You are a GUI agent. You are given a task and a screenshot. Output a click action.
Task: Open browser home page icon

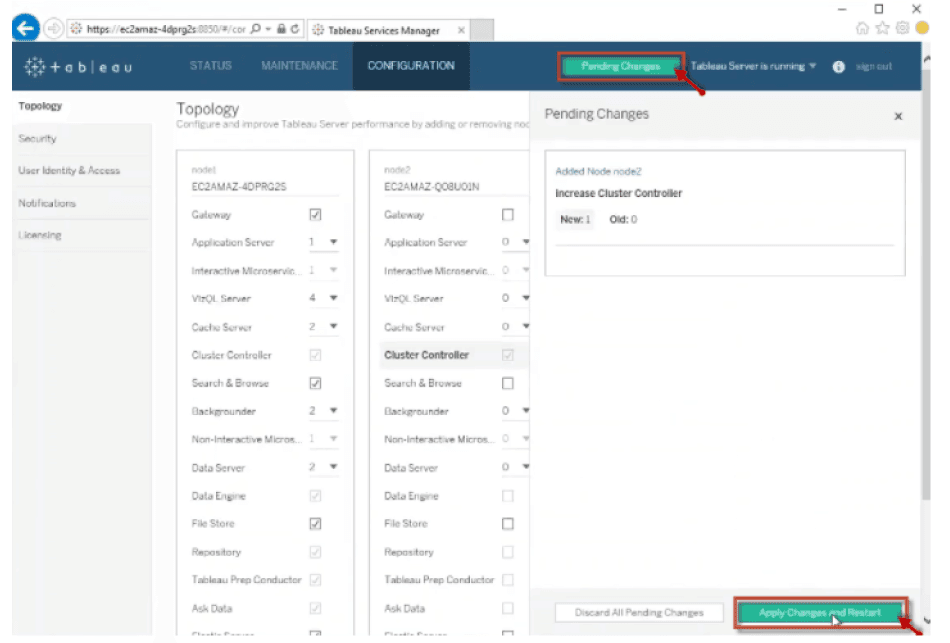coord(866,28)
